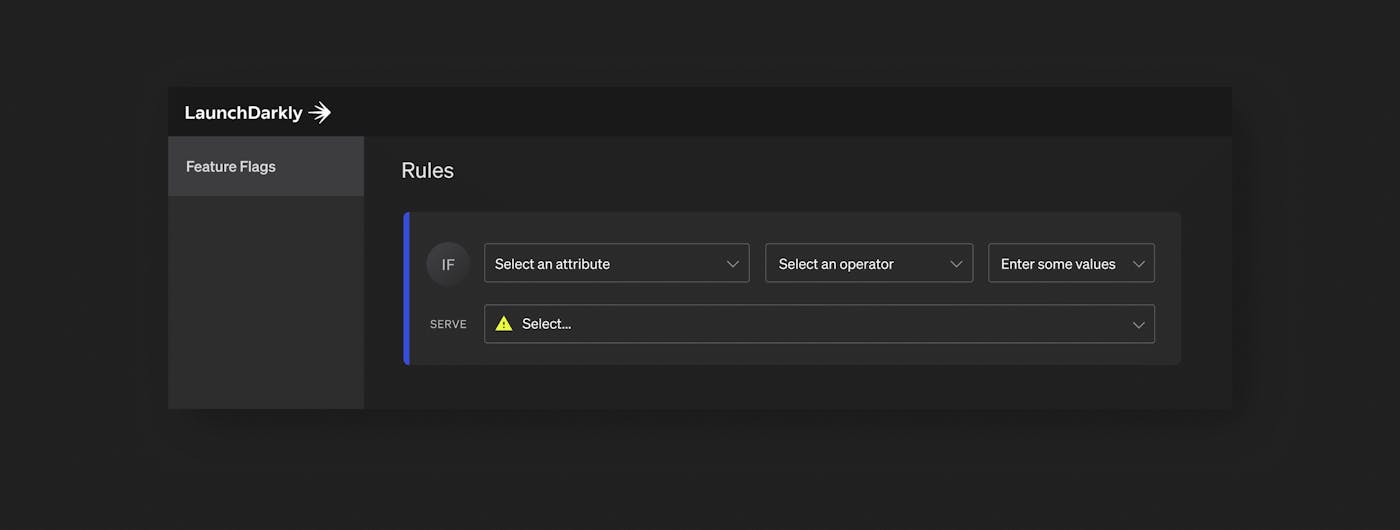This screenshot has width=1400, height=530.
Task: Expand the Select an attribute chevron
Action: (x=733, y=264)
